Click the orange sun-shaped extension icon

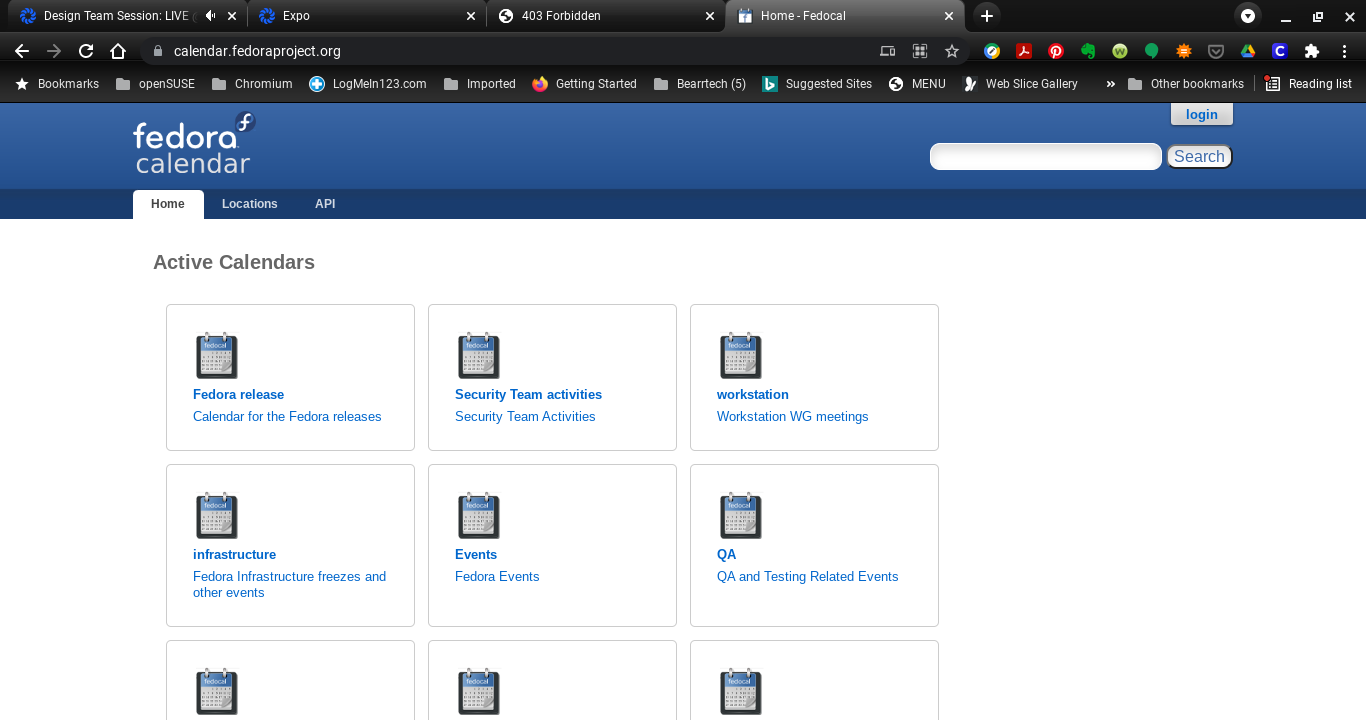(x=1184, y=51)
